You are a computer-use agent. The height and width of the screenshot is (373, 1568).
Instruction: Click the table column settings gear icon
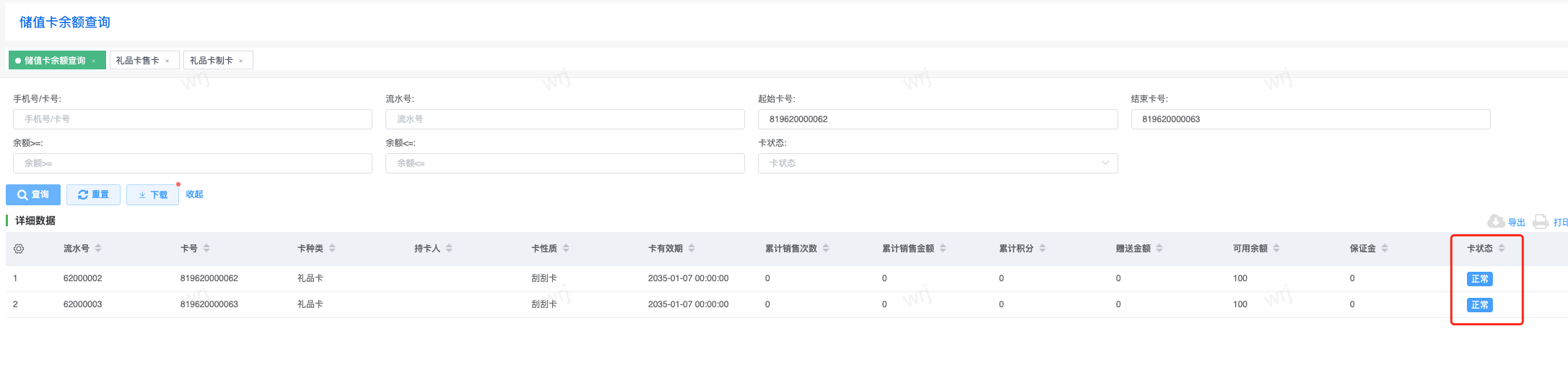coord(19,249)
